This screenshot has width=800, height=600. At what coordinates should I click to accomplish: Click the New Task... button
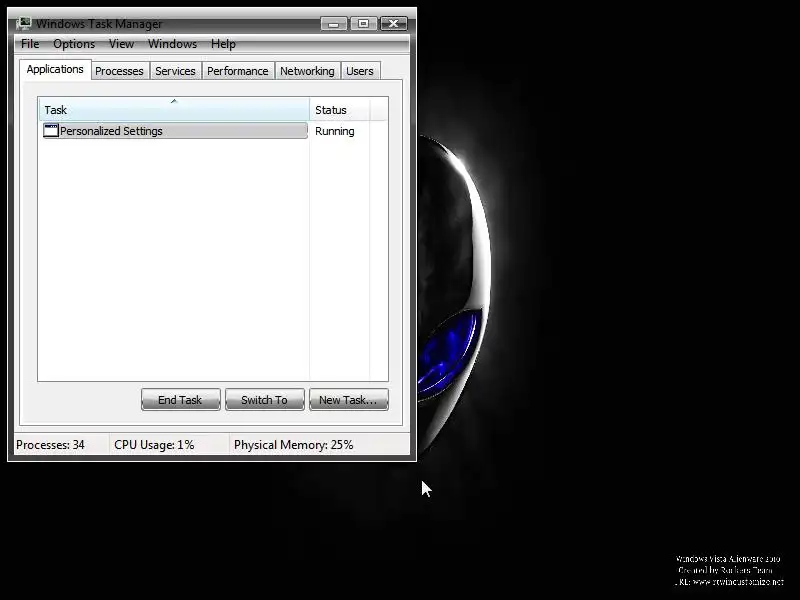(349, 399)
